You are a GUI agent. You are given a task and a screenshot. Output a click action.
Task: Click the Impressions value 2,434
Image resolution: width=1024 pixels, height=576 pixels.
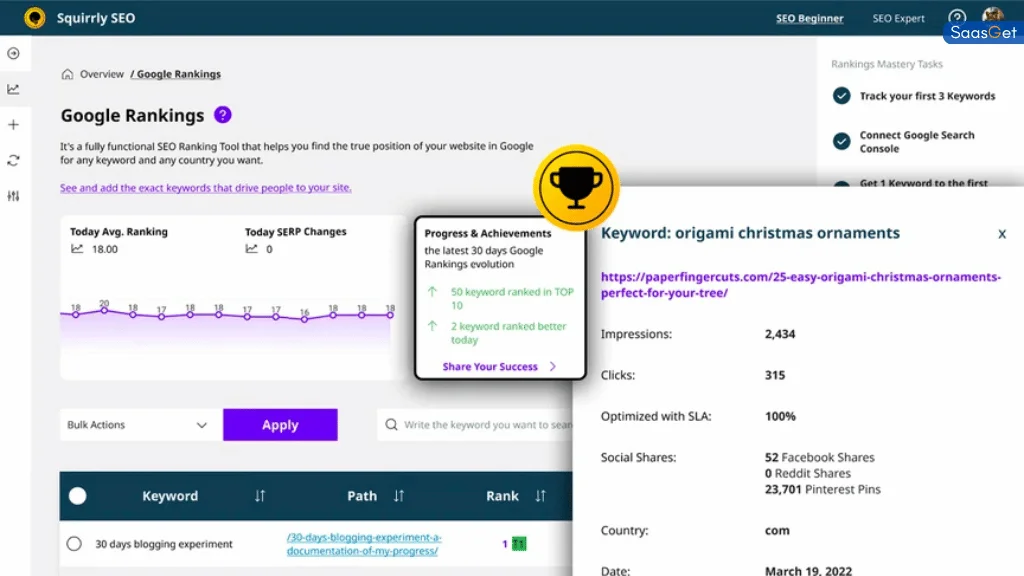[x=780, y=334]
